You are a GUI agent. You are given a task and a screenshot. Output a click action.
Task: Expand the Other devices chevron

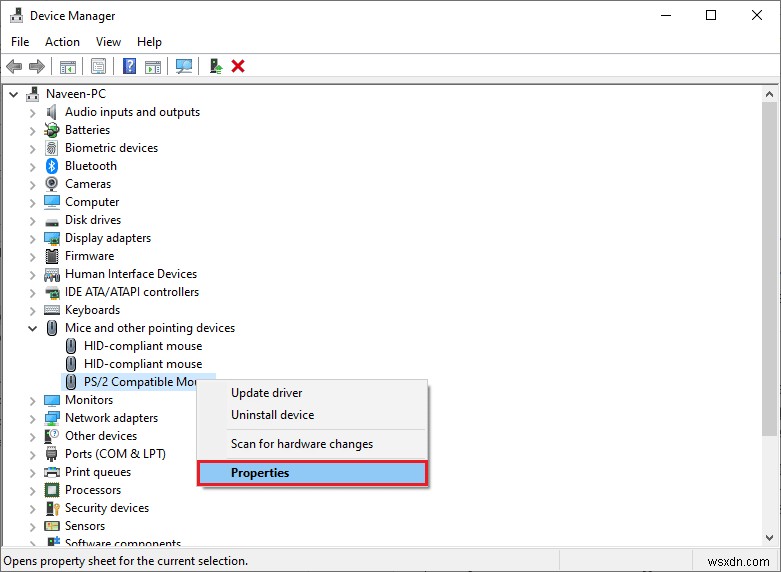tap(32, 436)
